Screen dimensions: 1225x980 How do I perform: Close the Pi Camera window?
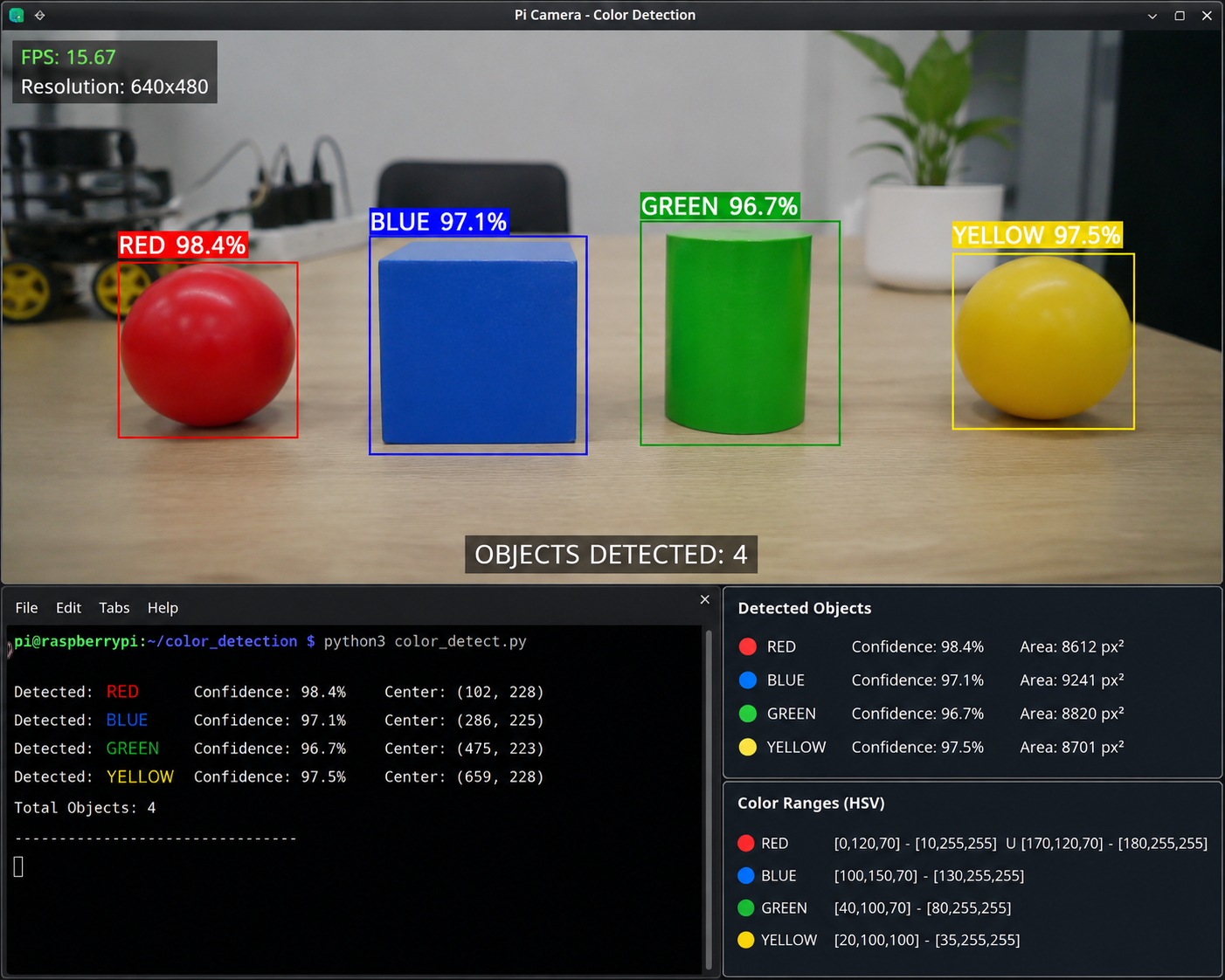click(1207, 16)
